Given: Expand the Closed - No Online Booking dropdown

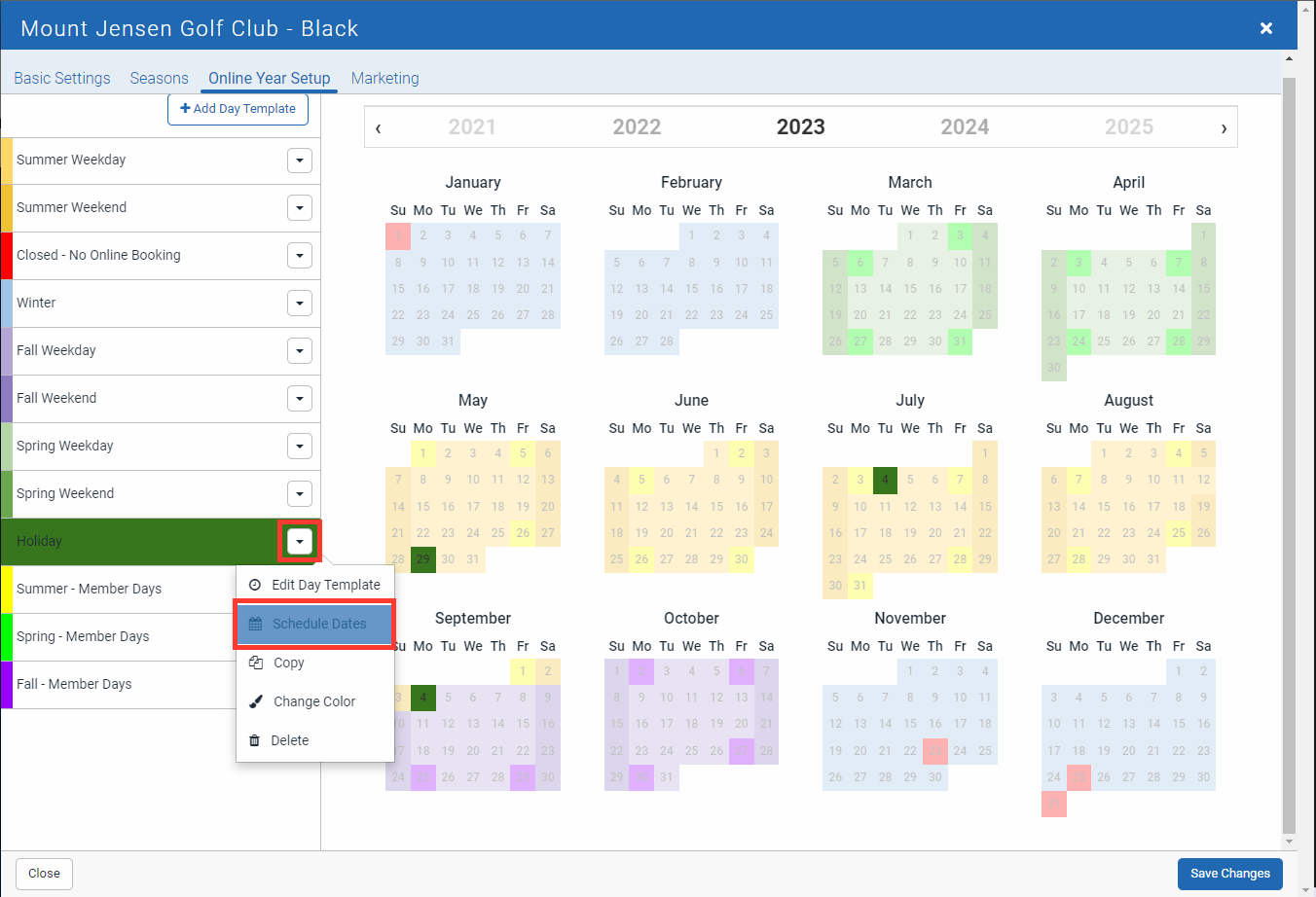Looking at the screenshot, I should click(x=300, y=256).
